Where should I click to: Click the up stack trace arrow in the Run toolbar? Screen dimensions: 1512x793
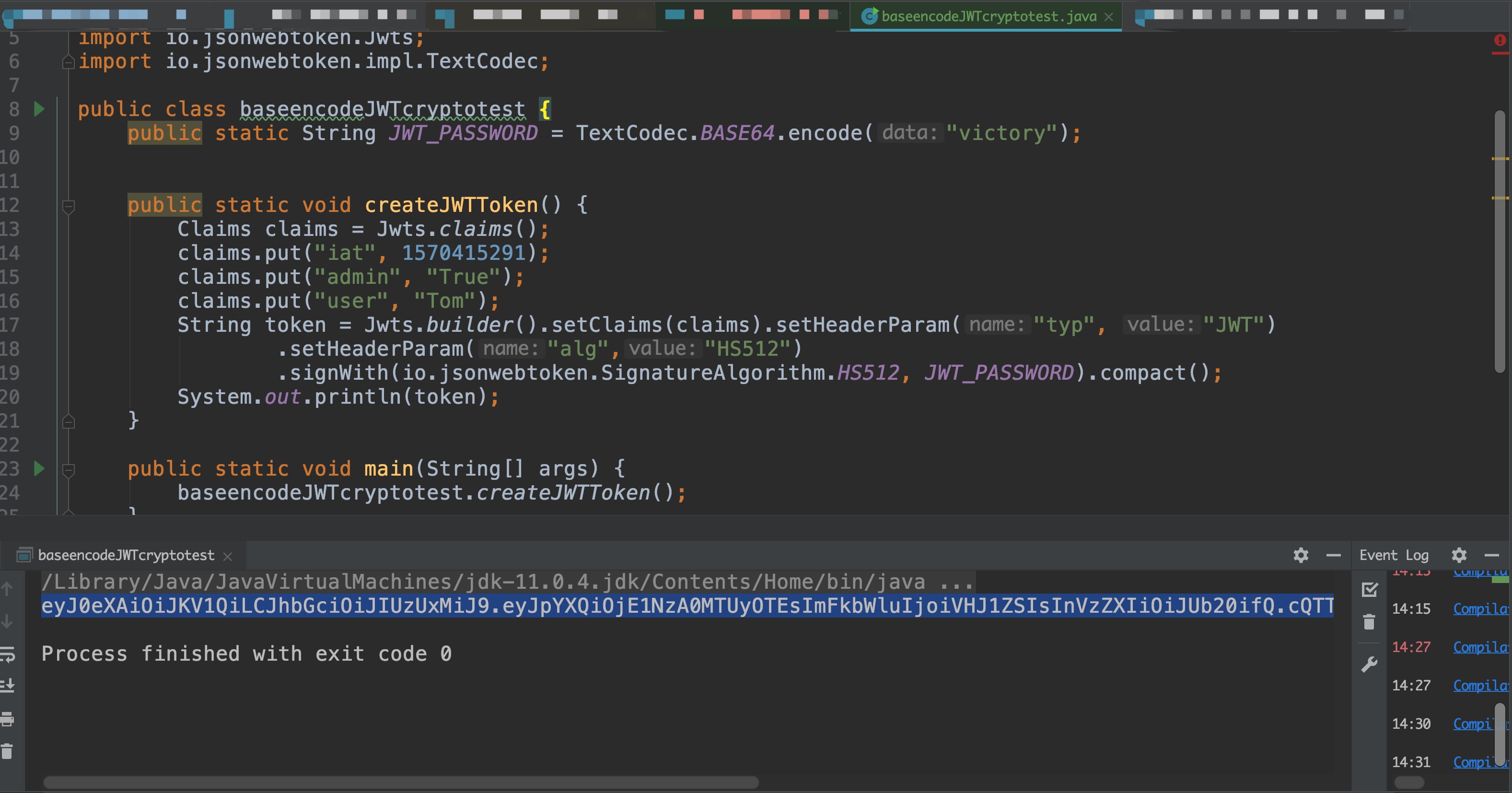point(7,589)
